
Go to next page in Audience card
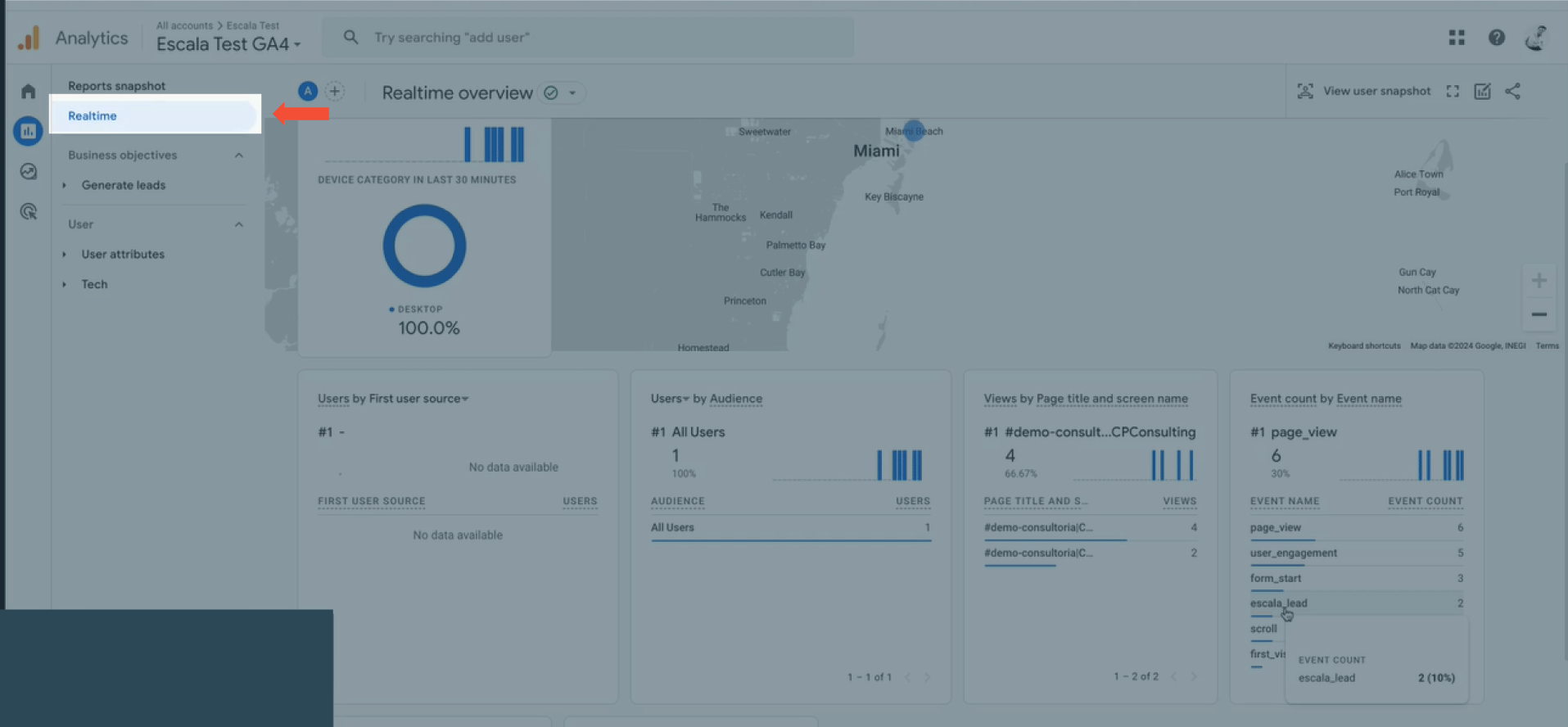(927, 677)
